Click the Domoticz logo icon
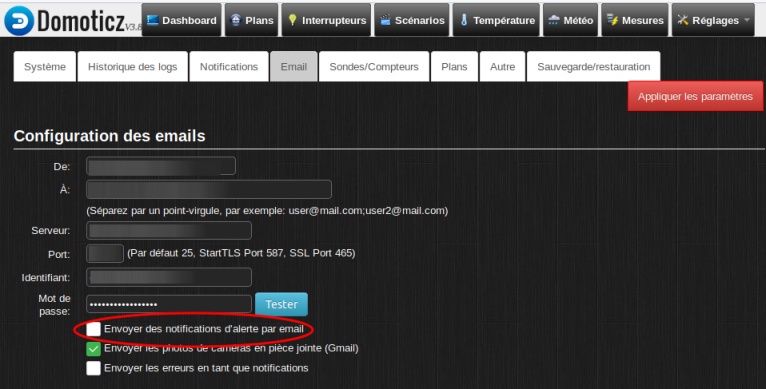This screenshot has height=389, width=766. (x=19, y=21)
